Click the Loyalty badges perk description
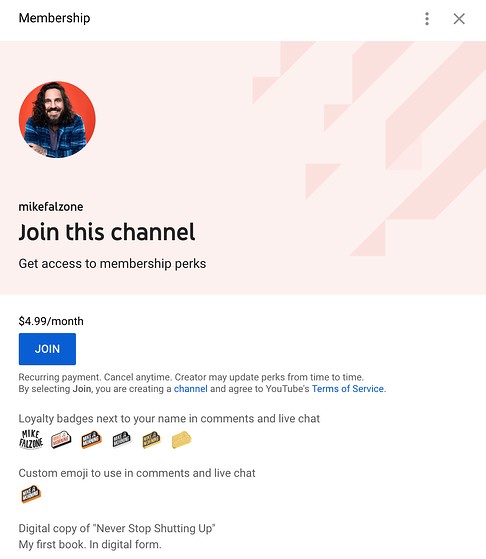The width and height of the screenshot is (486, 559). click(x=169, y=418)
